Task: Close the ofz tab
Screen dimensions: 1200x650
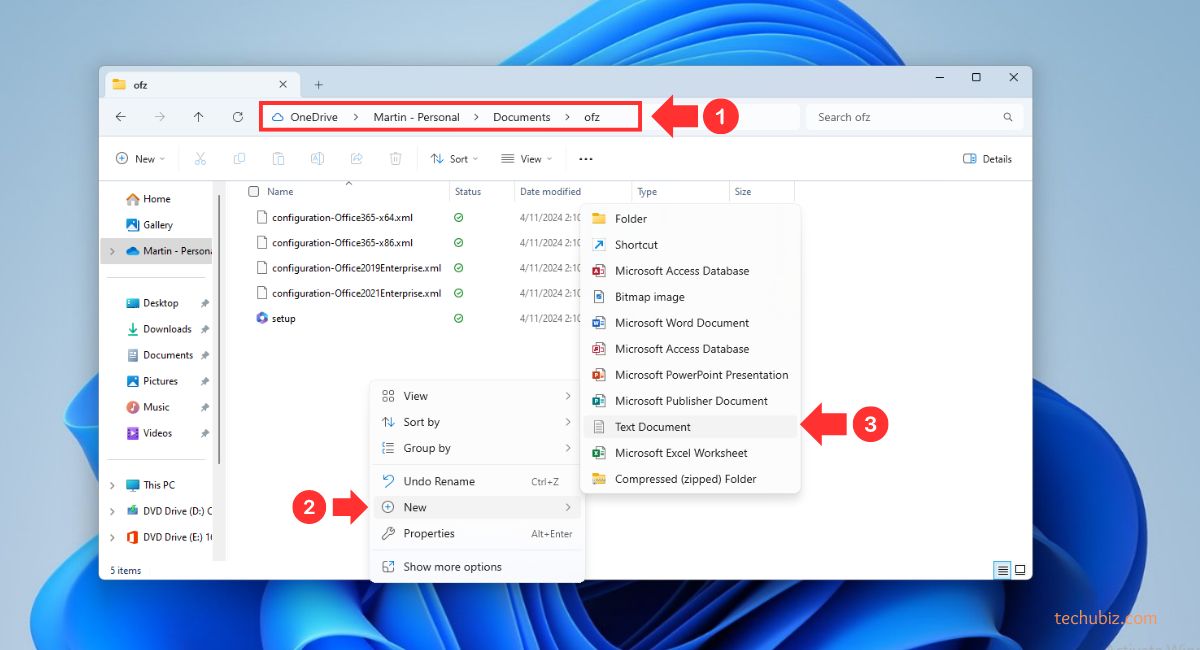Action: tap(283, 85)
